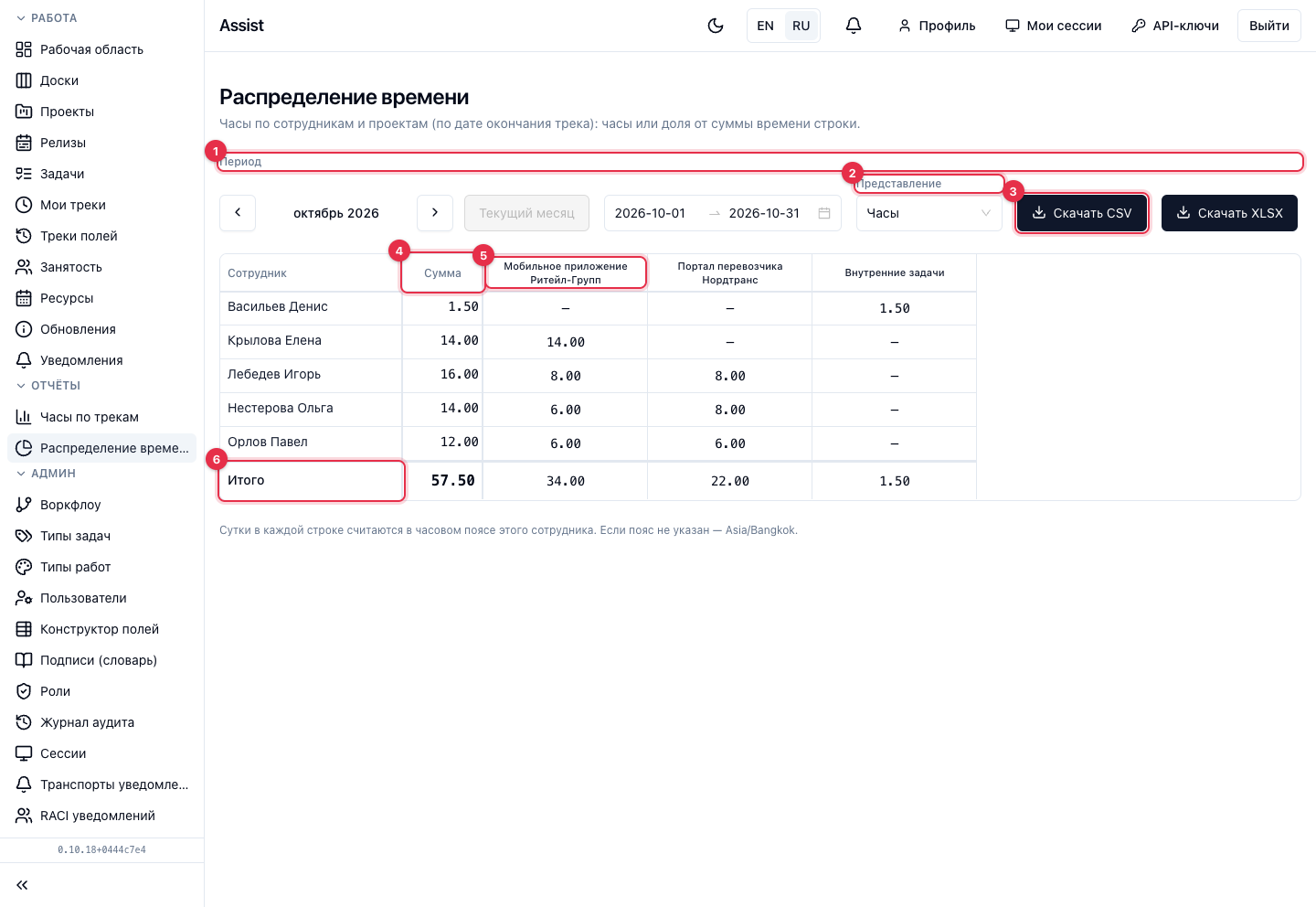The height and width of the screenshot is (907, 1316).
Task: Click Сумма column header
Action: point(442,273)
